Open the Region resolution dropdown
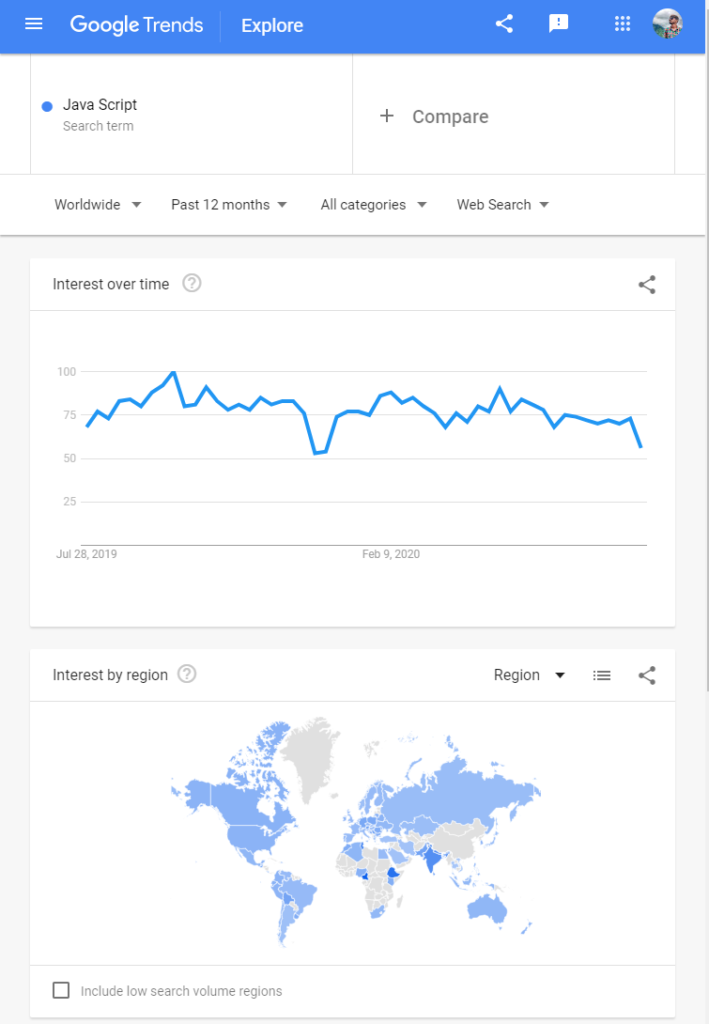This screenshot has width=709, height=1024. click(x=529, y=675)
